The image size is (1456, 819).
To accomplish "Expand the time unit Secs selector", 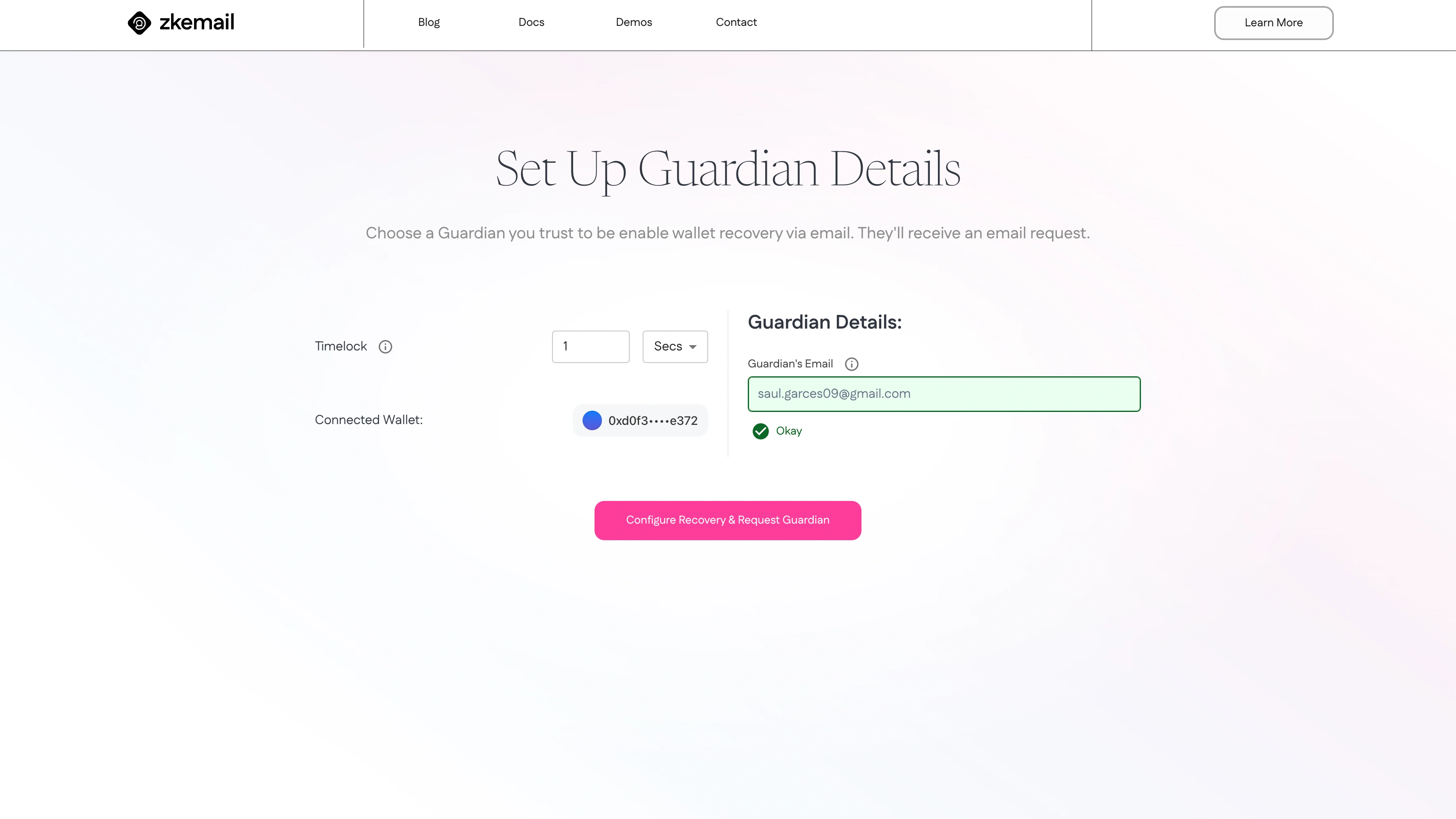I will [675, 346].
